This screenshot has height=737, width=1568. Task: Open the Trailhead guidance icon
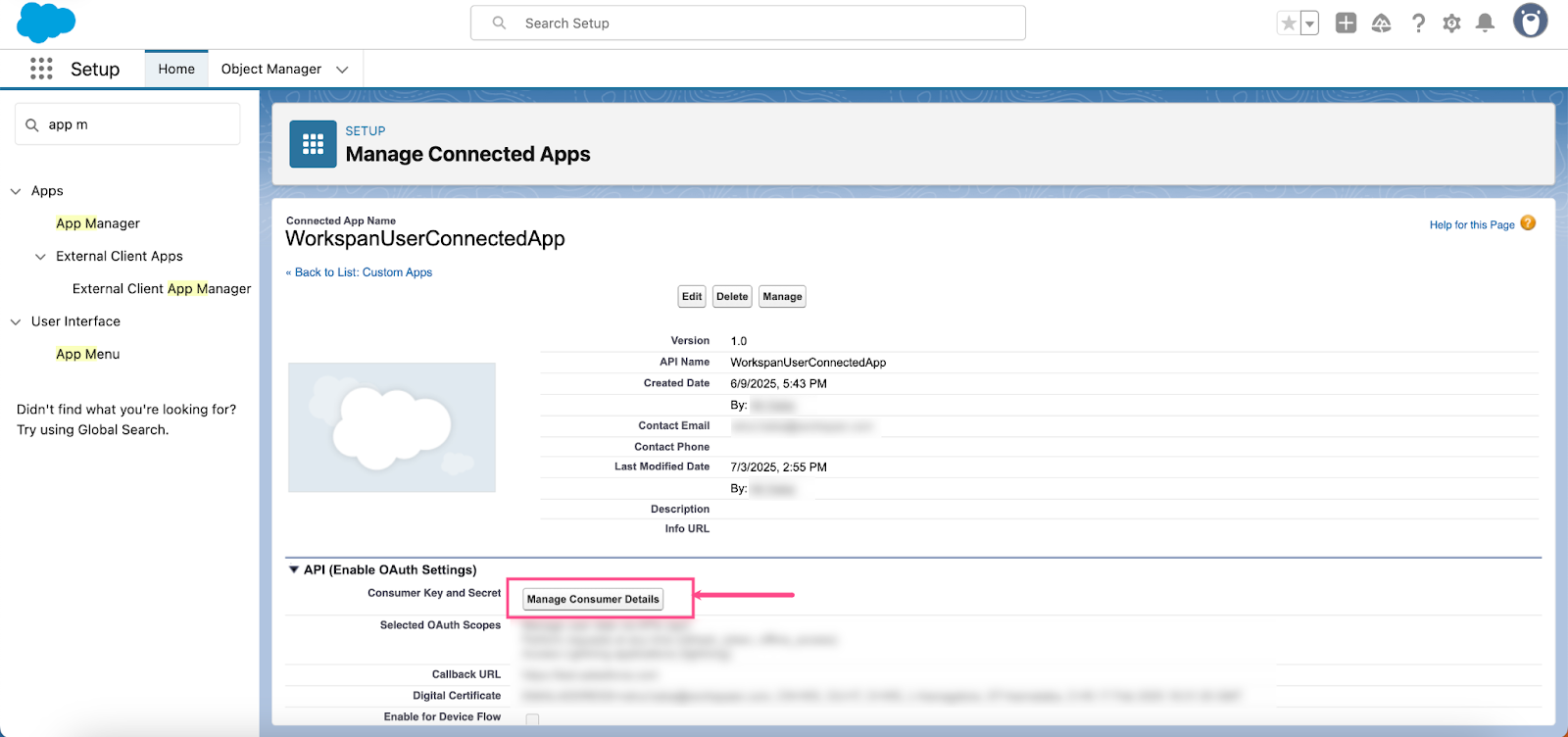point(1381,24)
